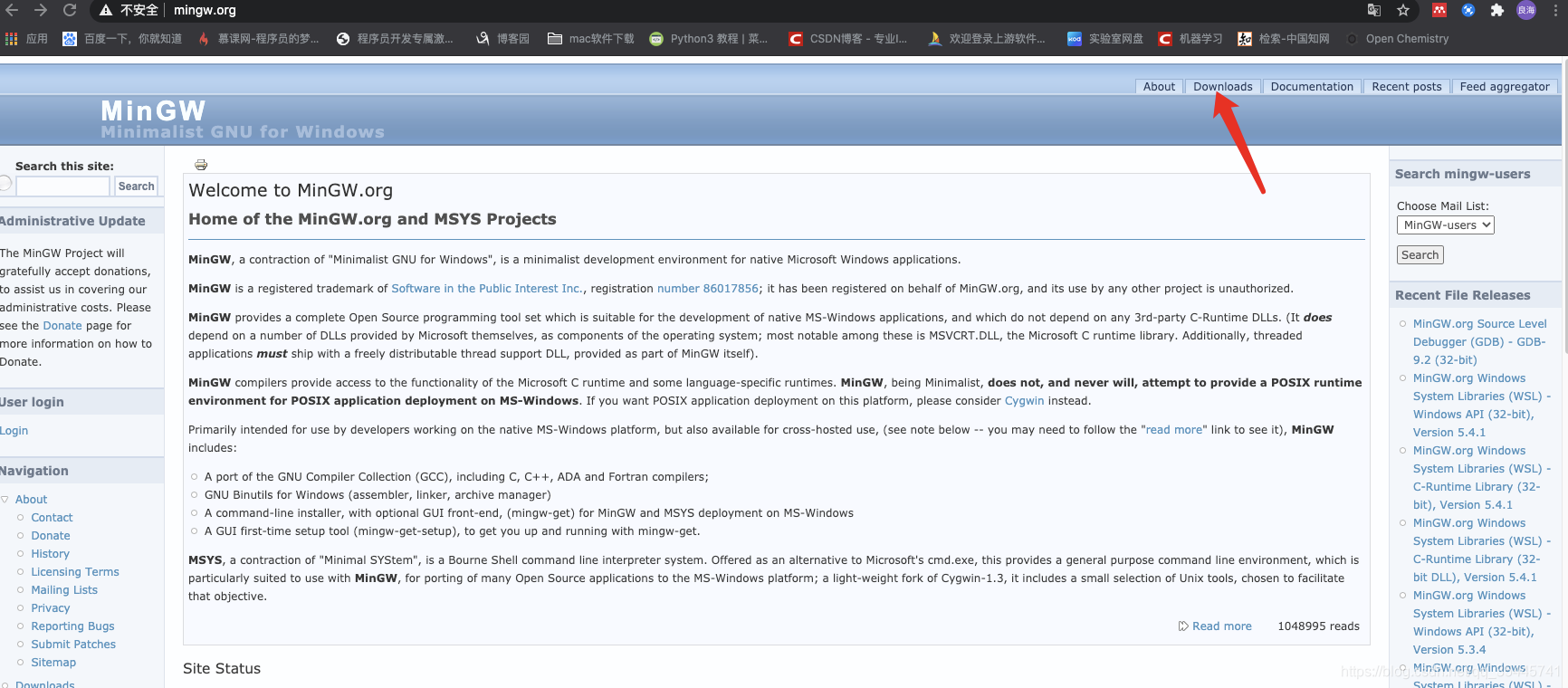Open C-Runtime Library (32-bit DLL) 5.4.1 release
This screenshot has height=688, width=1568.
[1481, 550]
